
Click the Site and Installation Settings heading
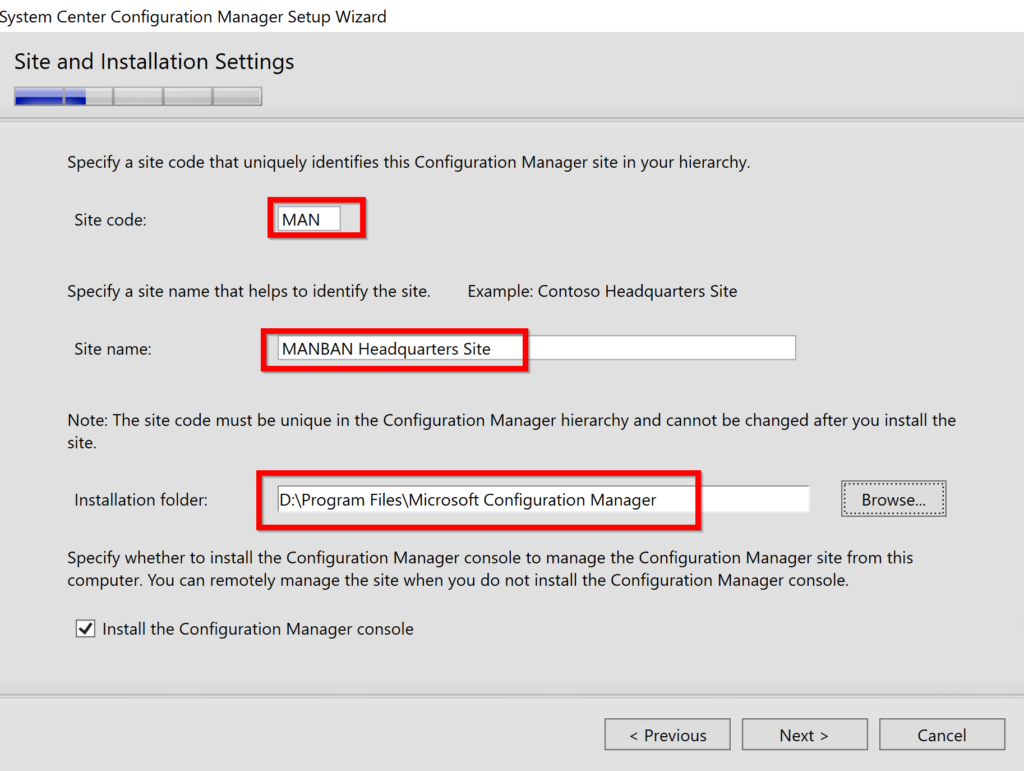click(x=153, y=61)
